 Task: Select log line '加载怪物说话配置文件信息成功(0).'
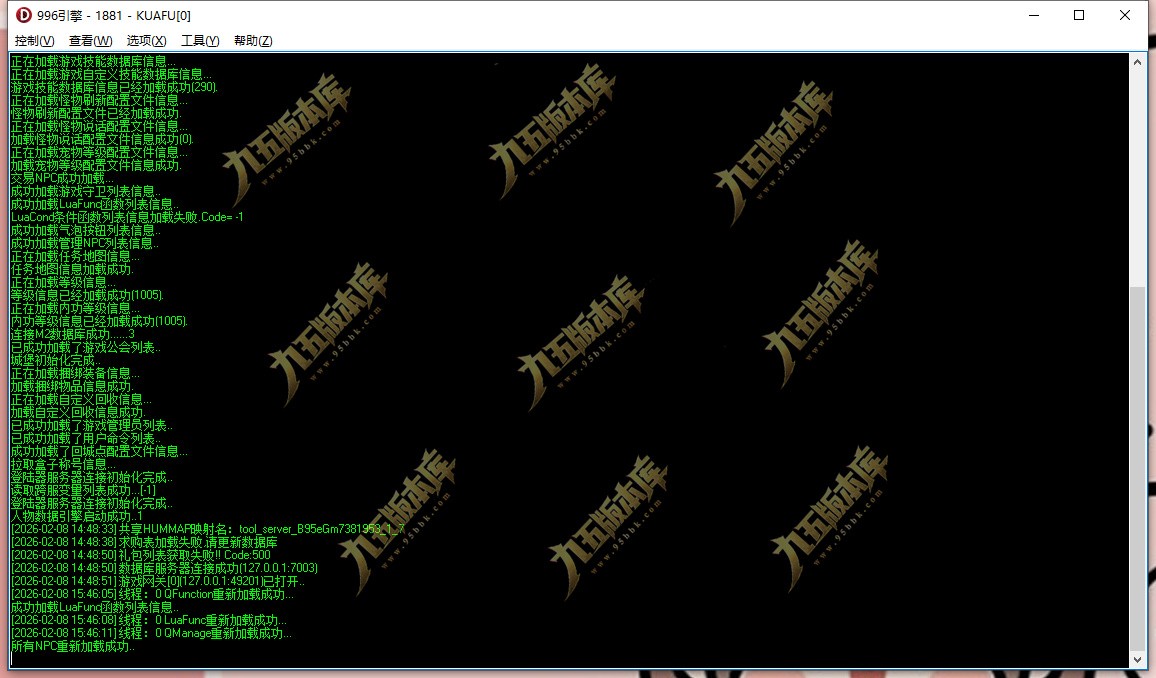click(102, 139)
